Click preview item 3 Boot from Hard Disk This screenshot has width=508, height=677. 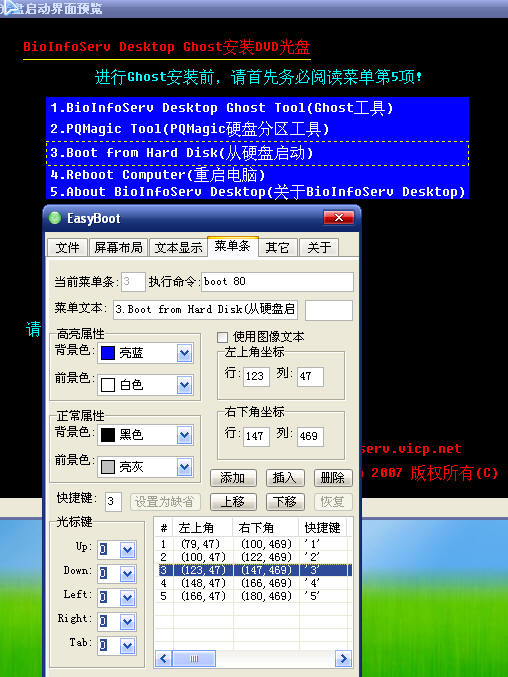point(257,153)
